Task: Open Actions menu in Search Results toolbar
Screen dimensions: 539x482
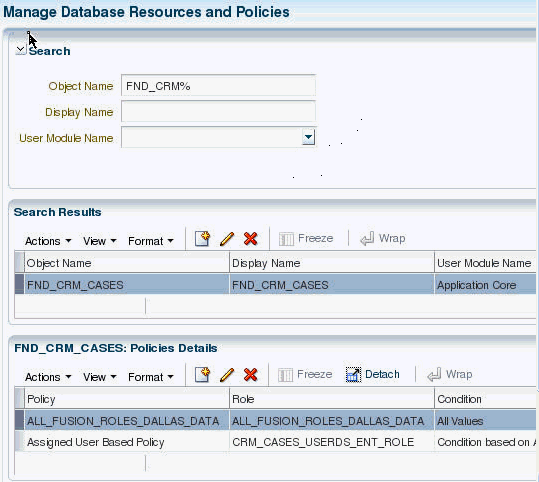Action: point(48,241)
